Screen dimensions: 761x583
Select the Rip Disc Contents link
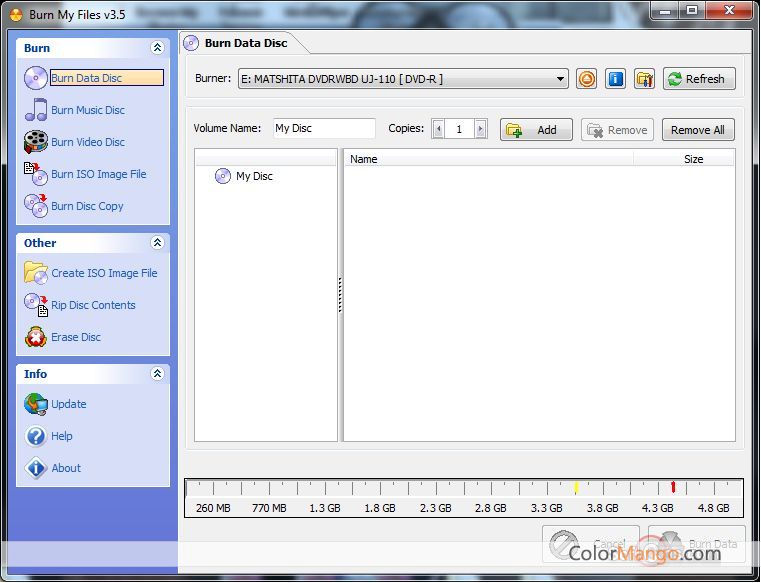point(93,305)
